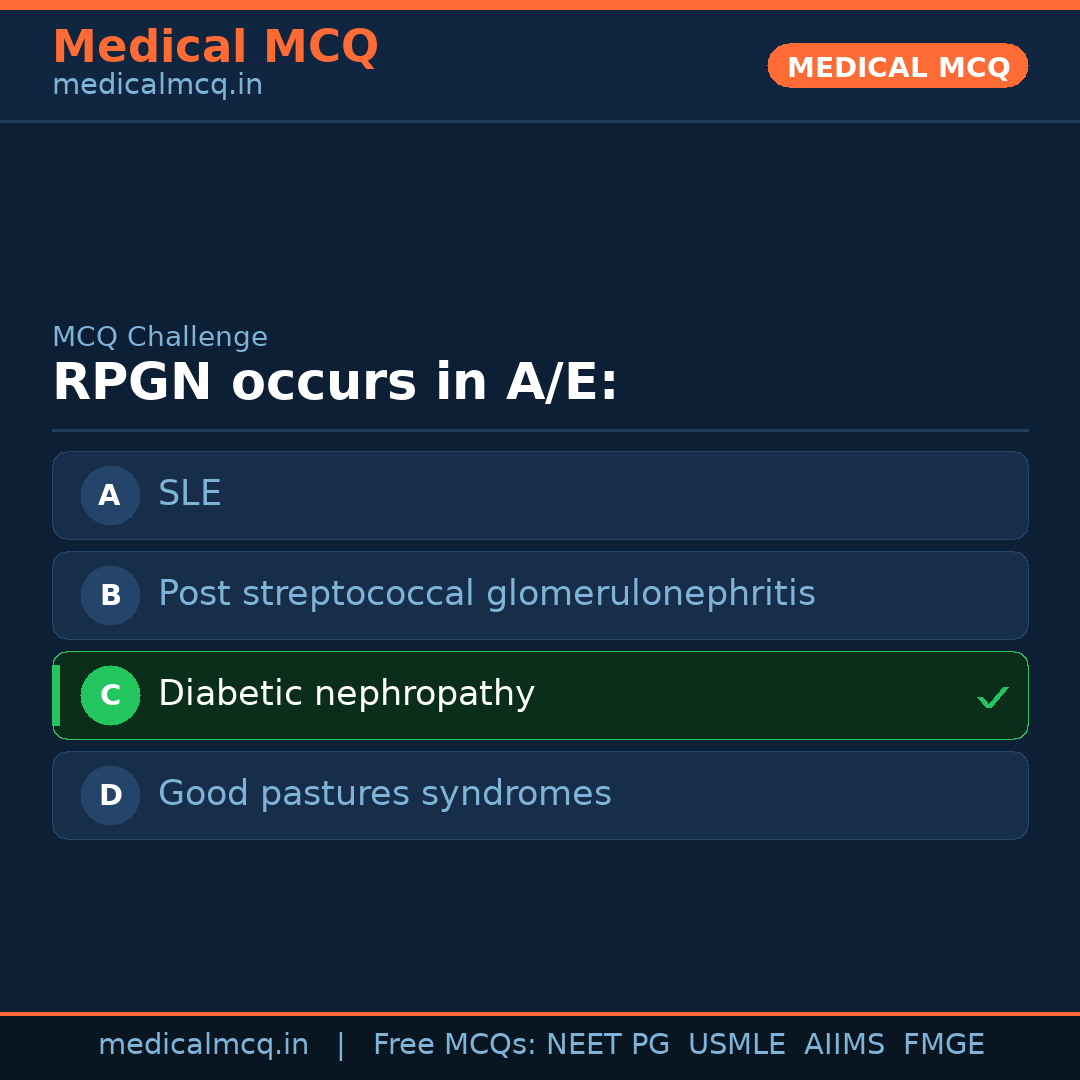Choose "Good pastures syndromes" answer text

pyautogui.click(x=384, y=794)
